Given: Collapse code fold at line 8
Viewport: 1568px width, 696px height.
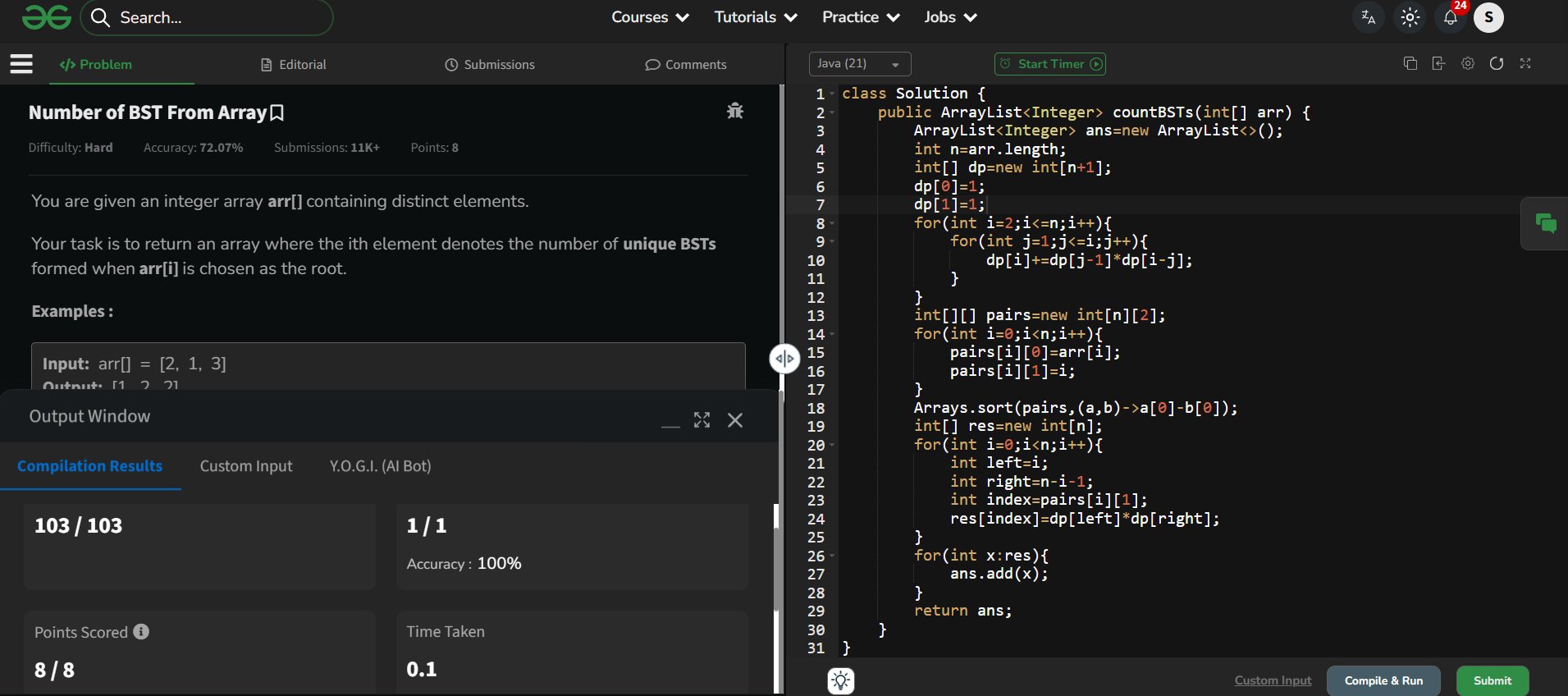Looking at the screenshot, I should (832, 223).
